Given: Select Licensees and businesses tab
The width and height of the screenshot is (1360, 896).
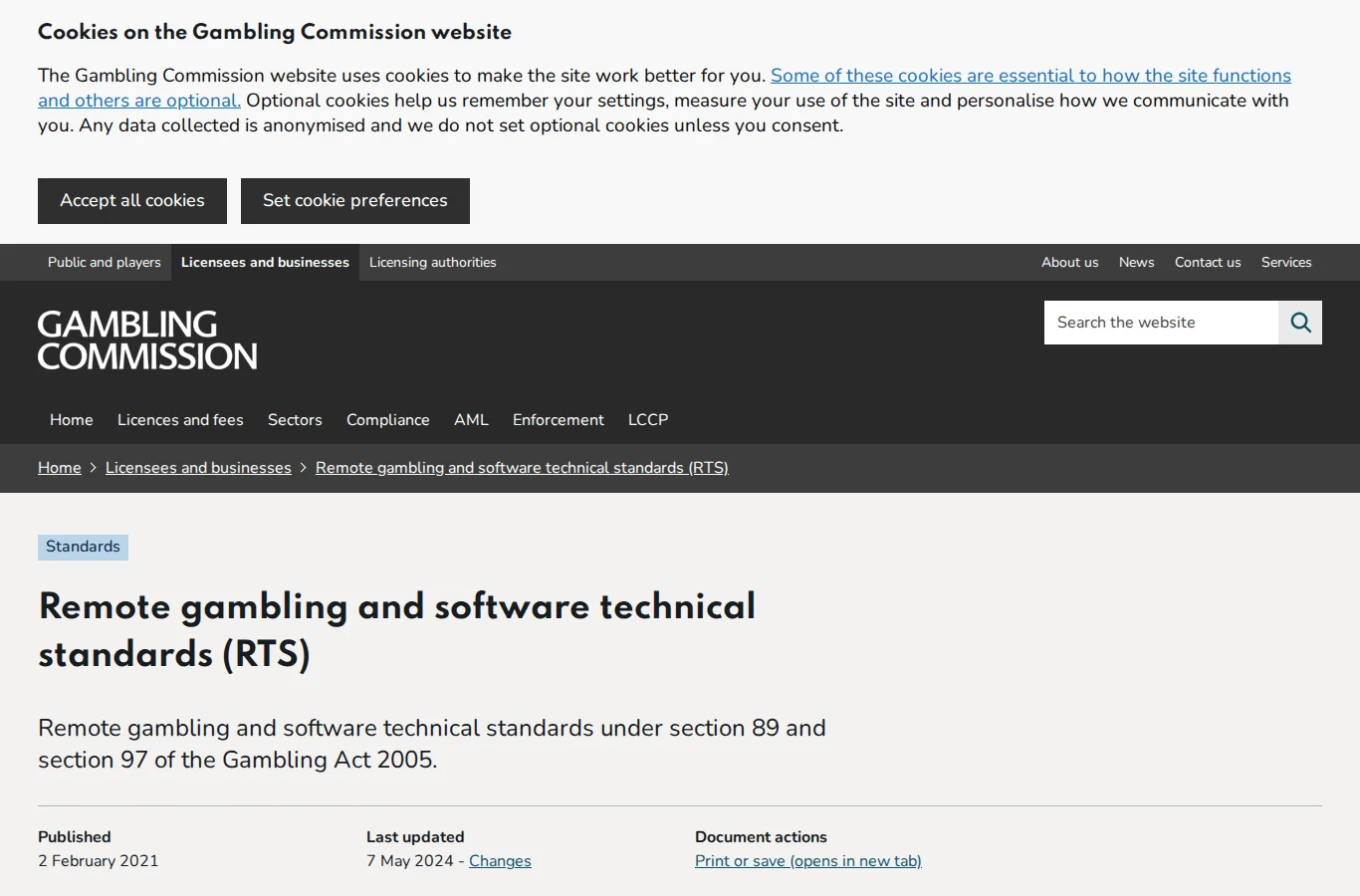Looking at the screenshot, I should tap(265, 263).
